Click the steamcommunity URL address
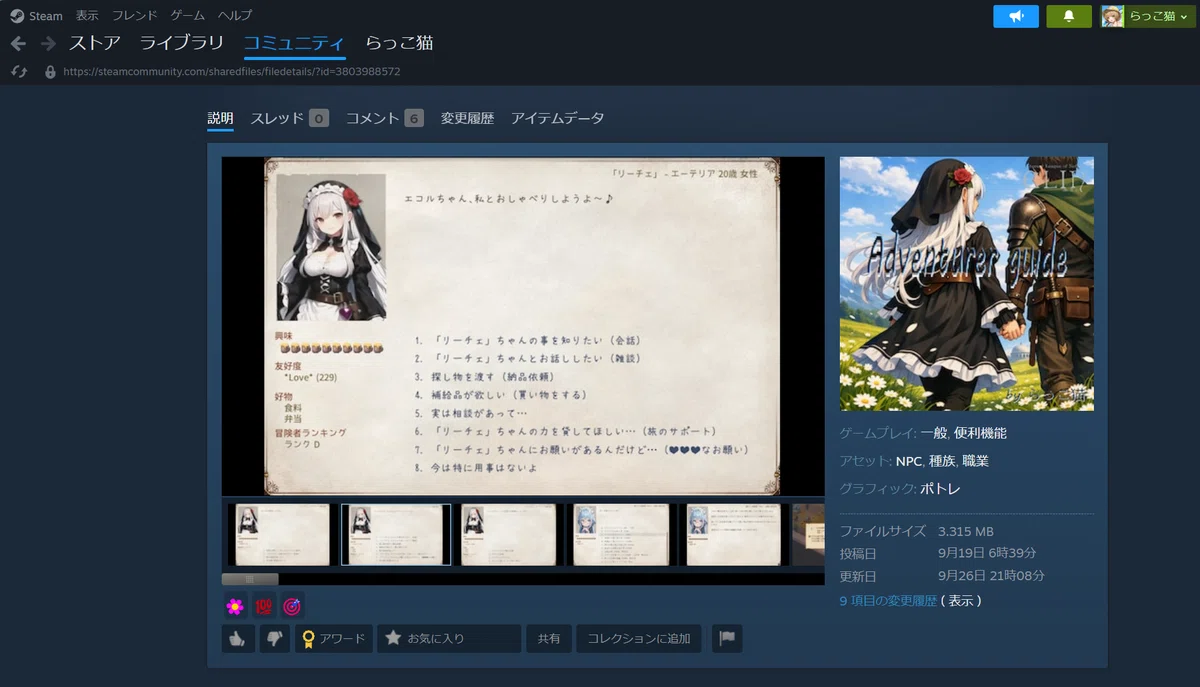 click(232, 72)
